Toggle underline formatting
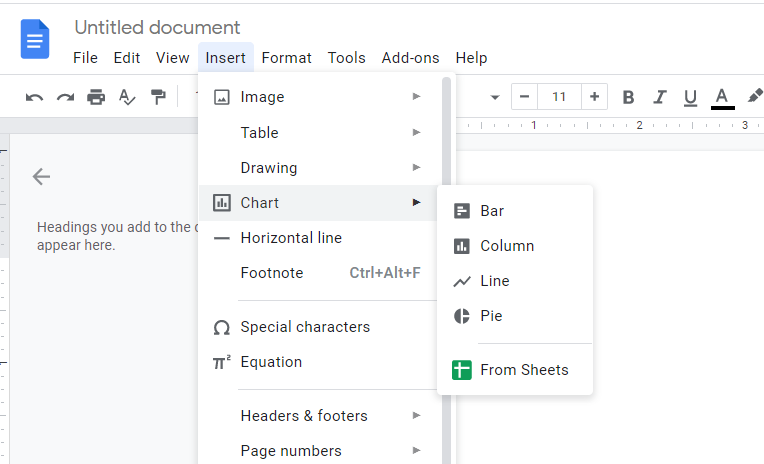764x464 pixels. [690, 97]
